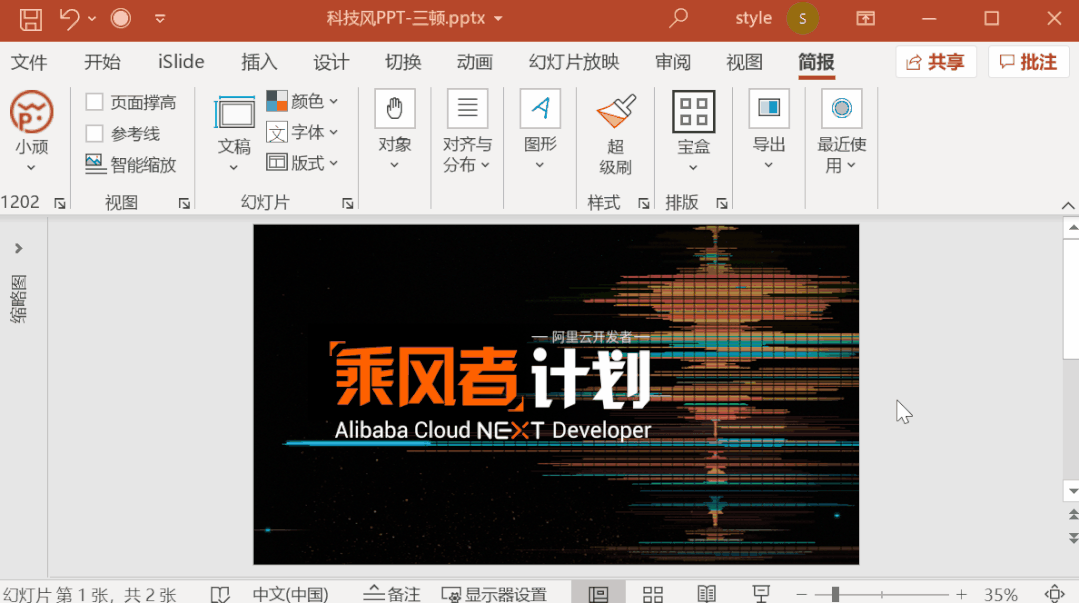Open the 颜色 color dropdown

coord(303,101)
